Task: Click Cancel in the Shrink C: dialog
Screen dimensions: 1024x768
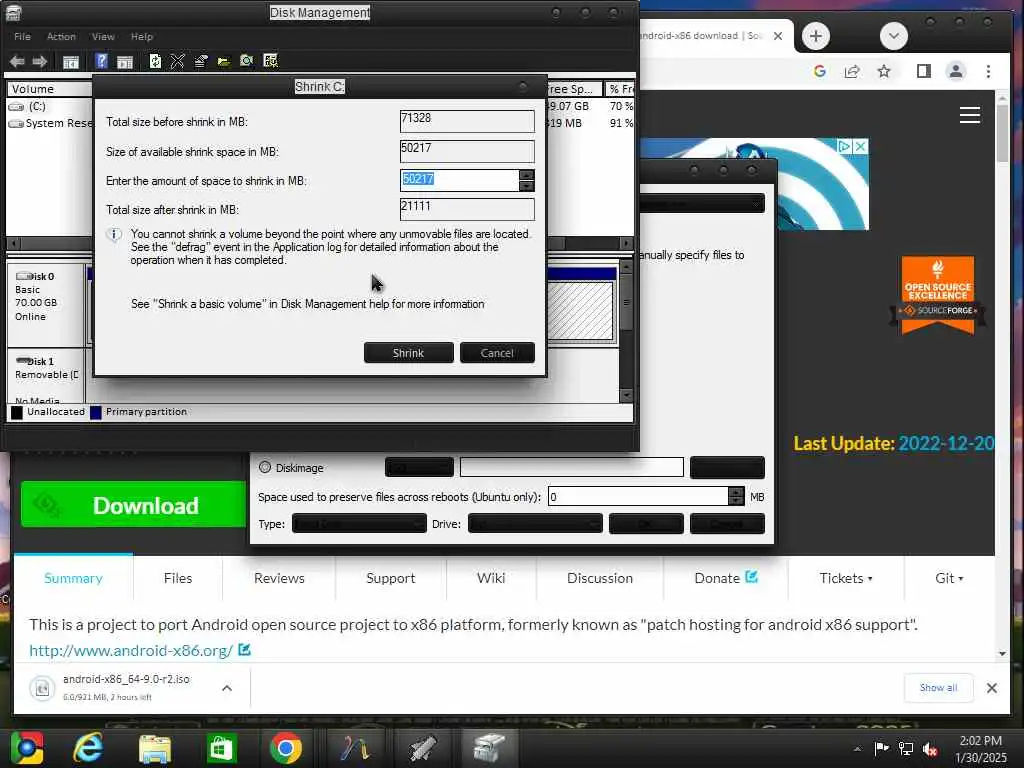Action: [497, 353]
